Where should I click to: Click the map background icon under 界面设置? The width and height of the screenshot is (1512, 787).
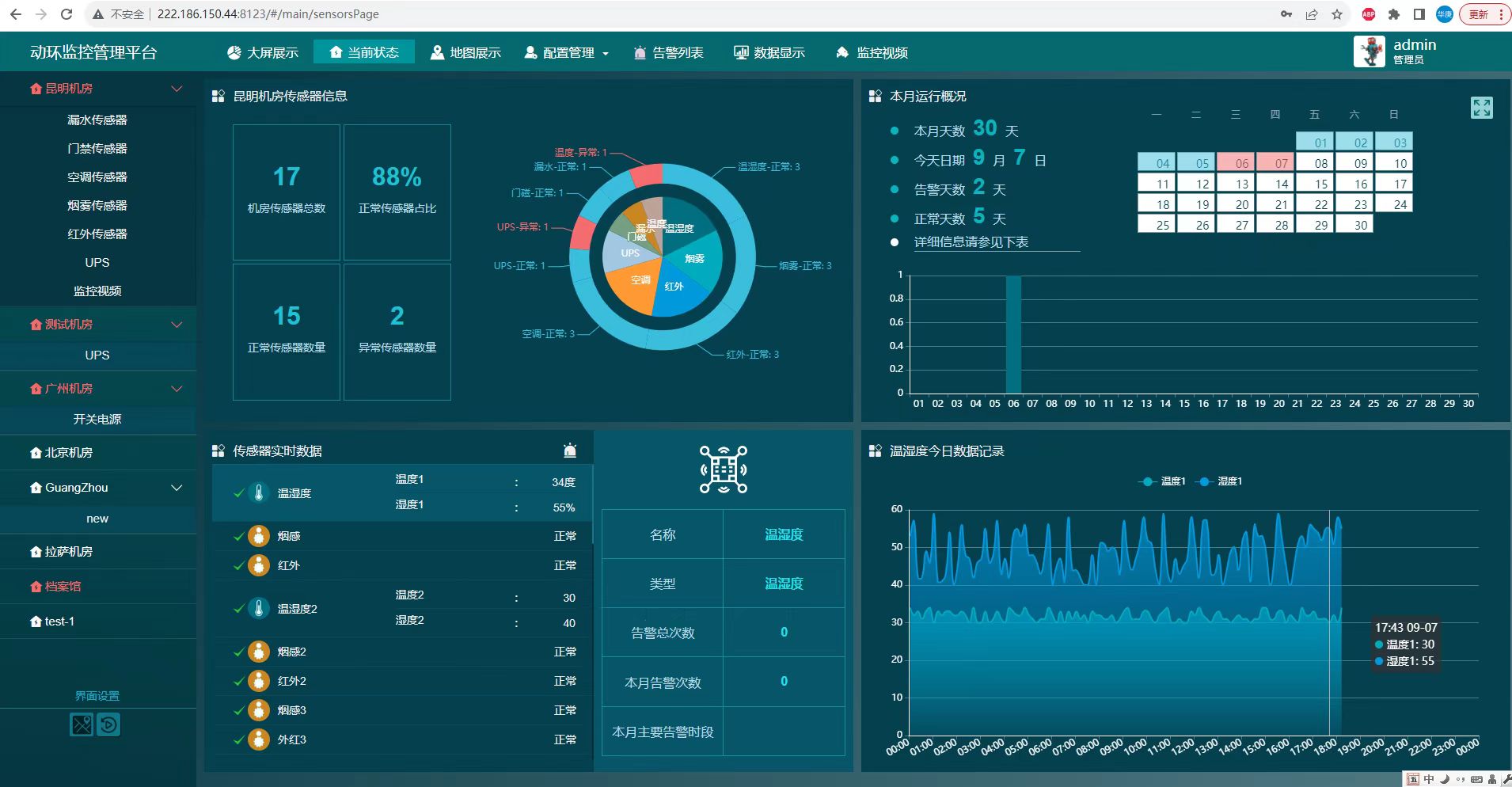pyautogui.click(x=82, y=724)
